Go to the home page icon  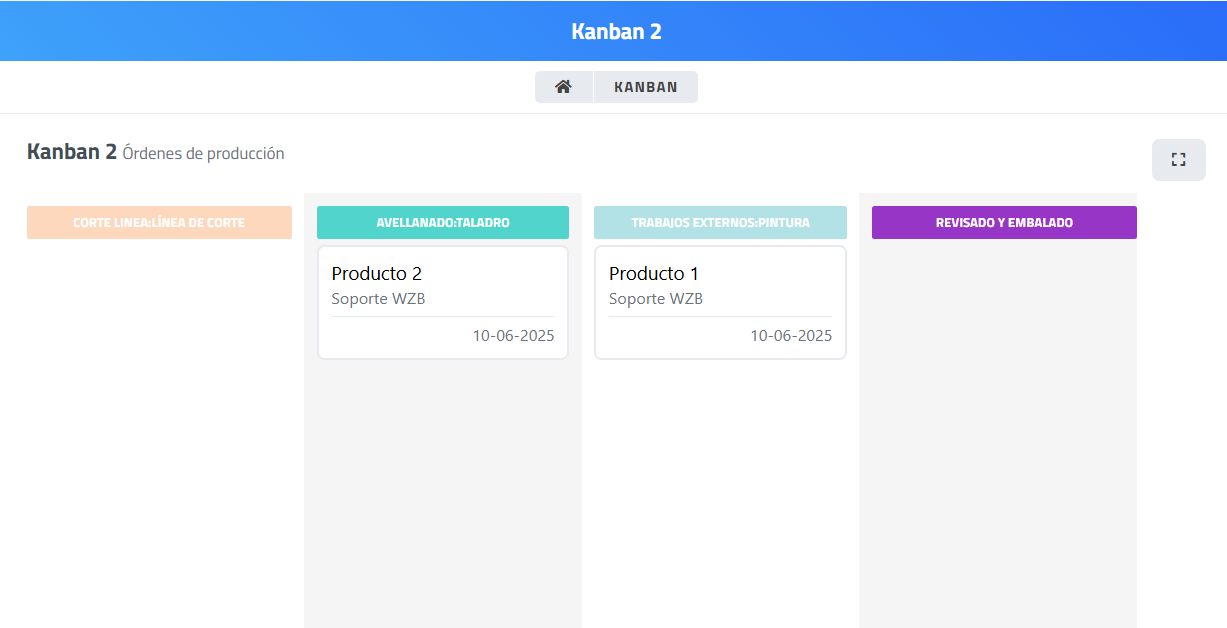tap(563, 87)
